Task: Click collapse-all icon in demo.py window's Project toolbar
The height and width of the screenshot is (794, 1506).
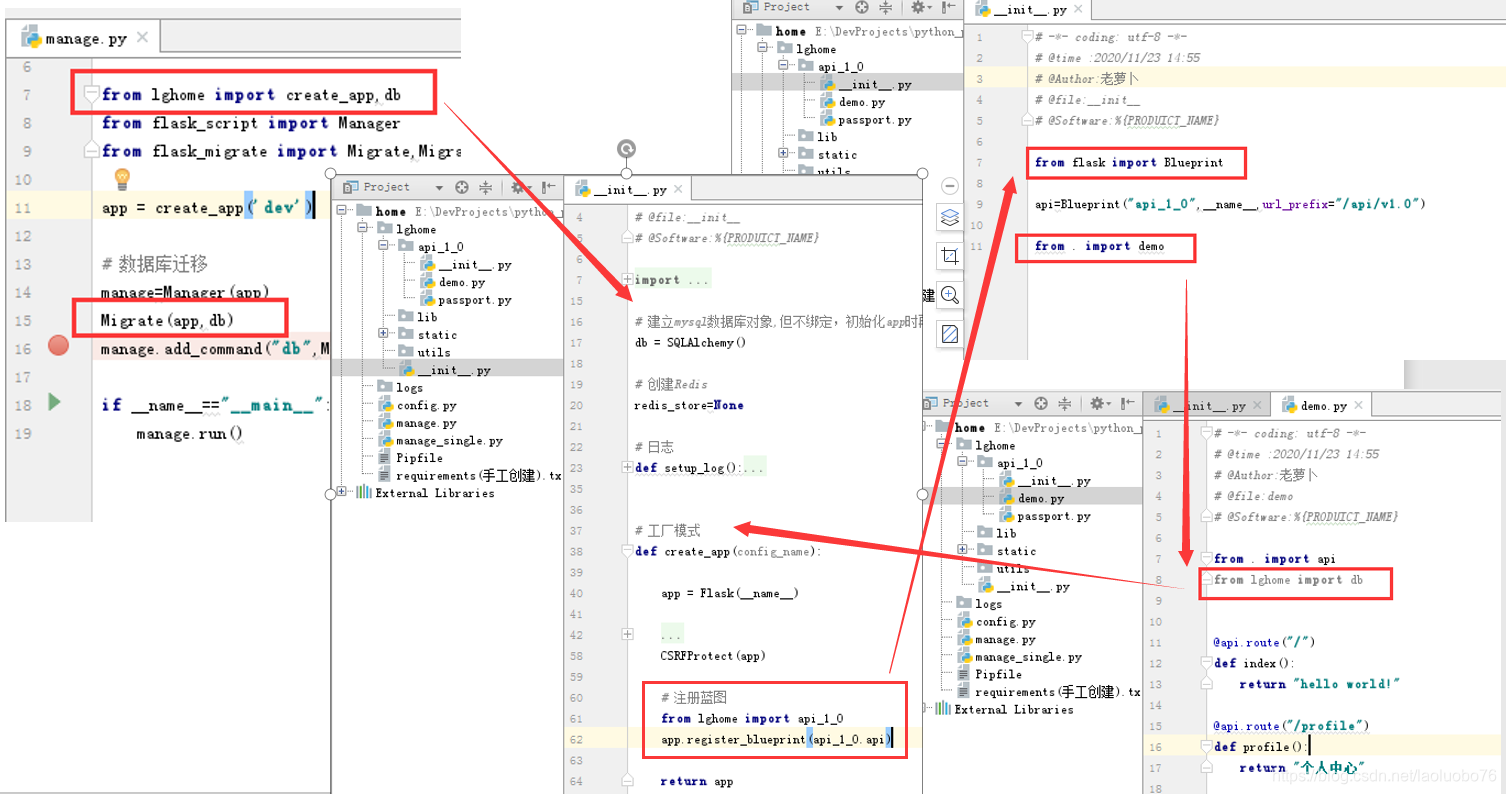Action: (1065, 403)
